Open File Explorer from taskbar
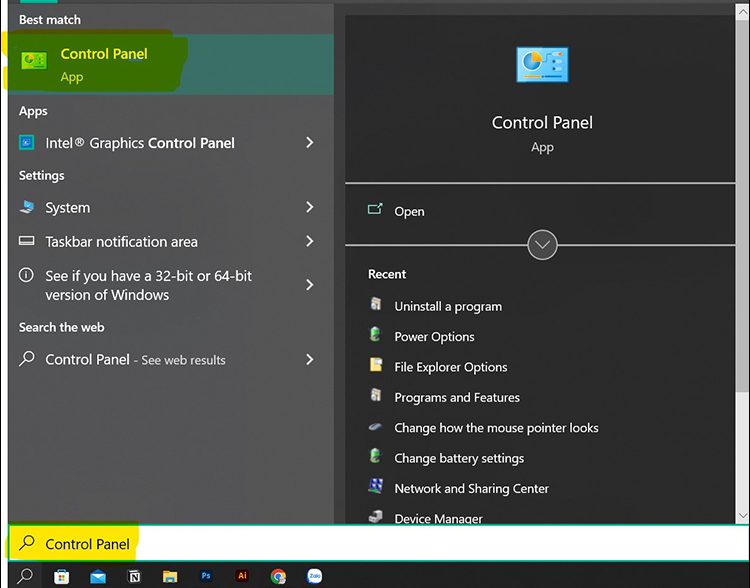The width and height of the screenshot is (750, 588). pos(170,577)
